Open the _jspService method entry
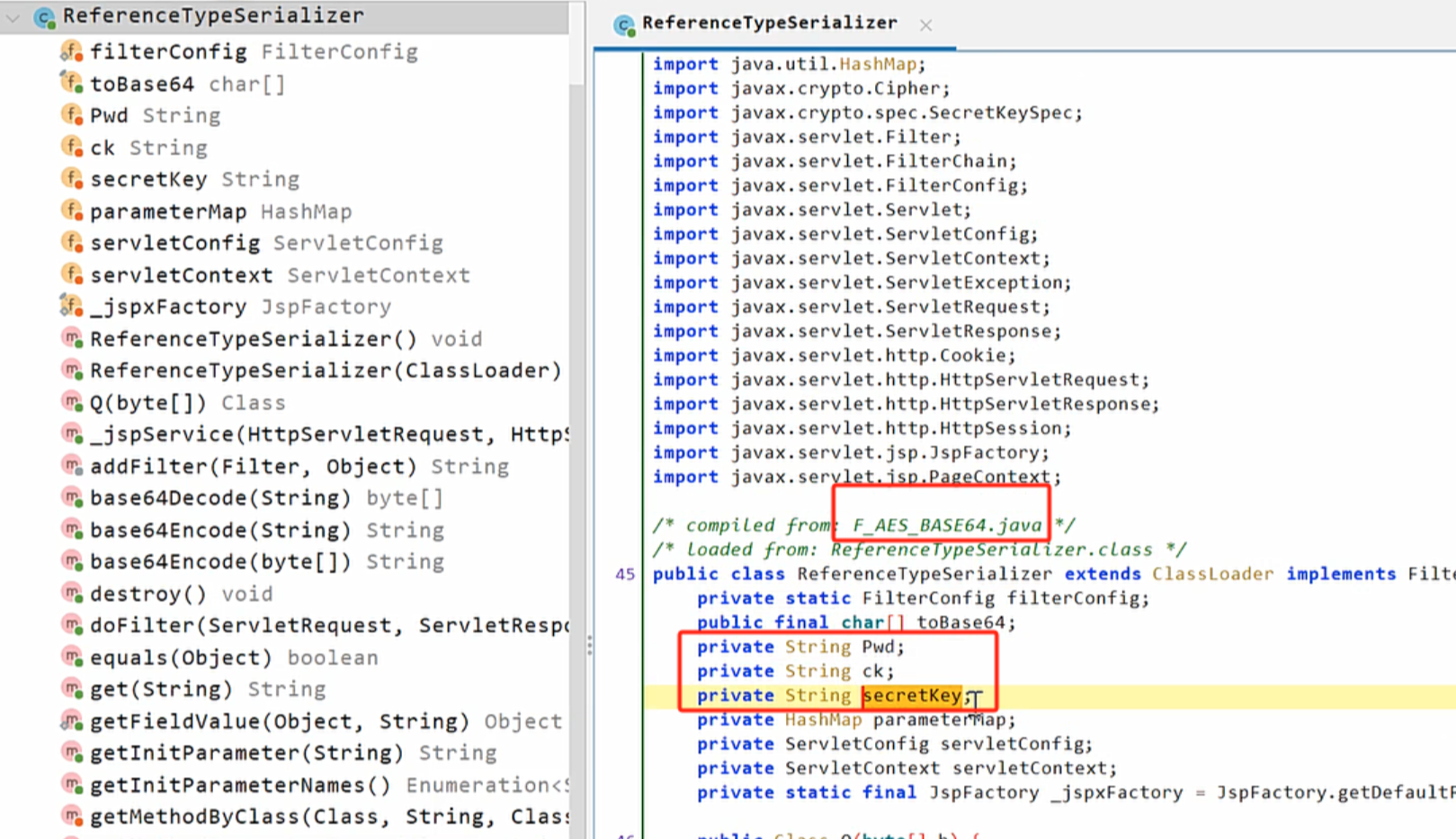The width and height of the screenshot is (1456, 839). coord(329,434)
